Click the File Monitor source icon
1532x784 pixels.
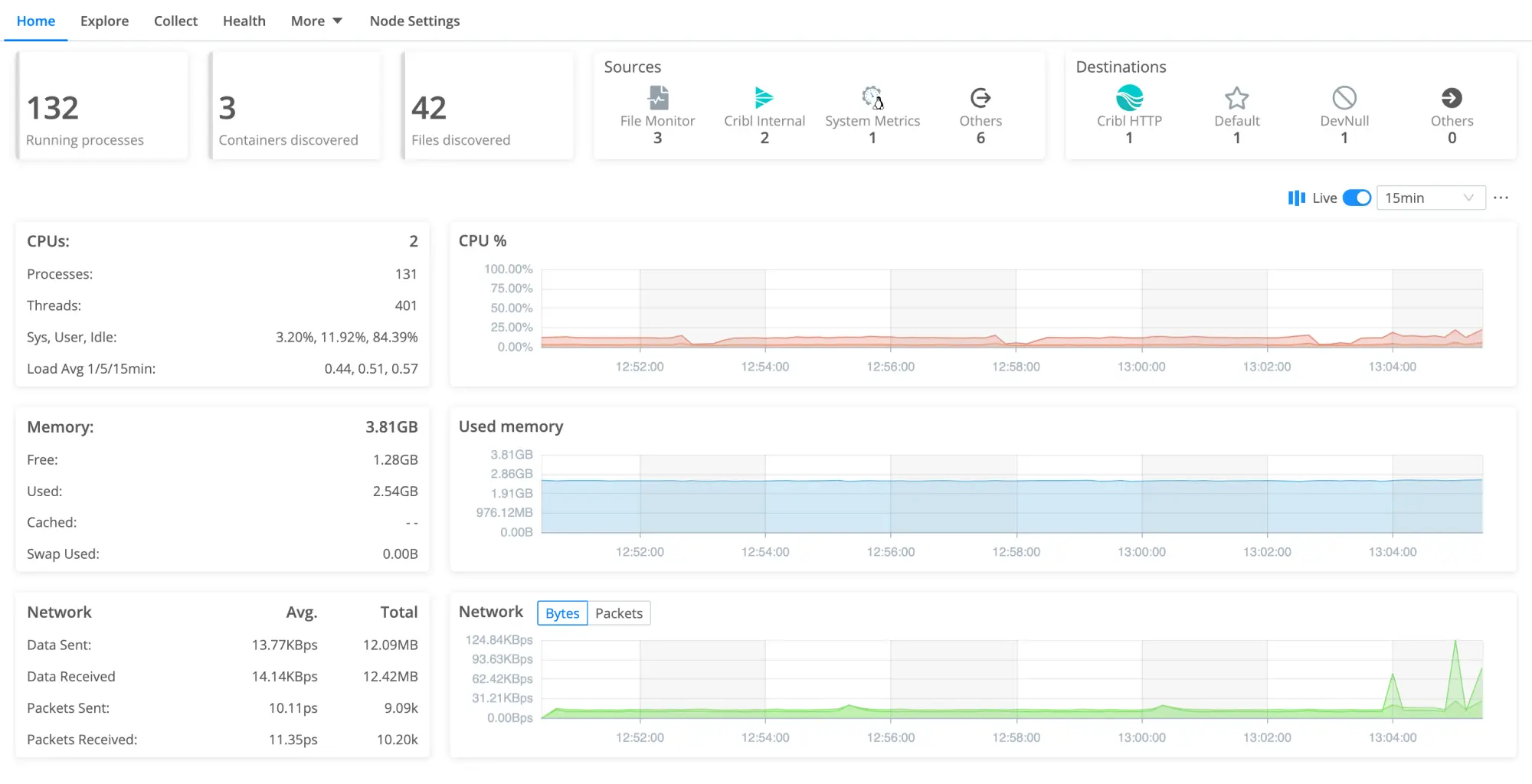[658, 98]
